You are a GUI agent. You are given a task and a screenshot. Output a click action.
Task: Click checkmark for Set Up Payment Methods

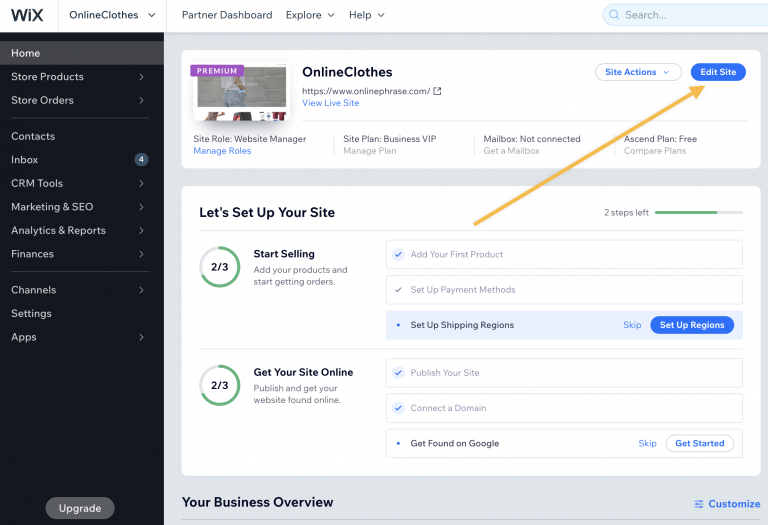click(398, 289)
